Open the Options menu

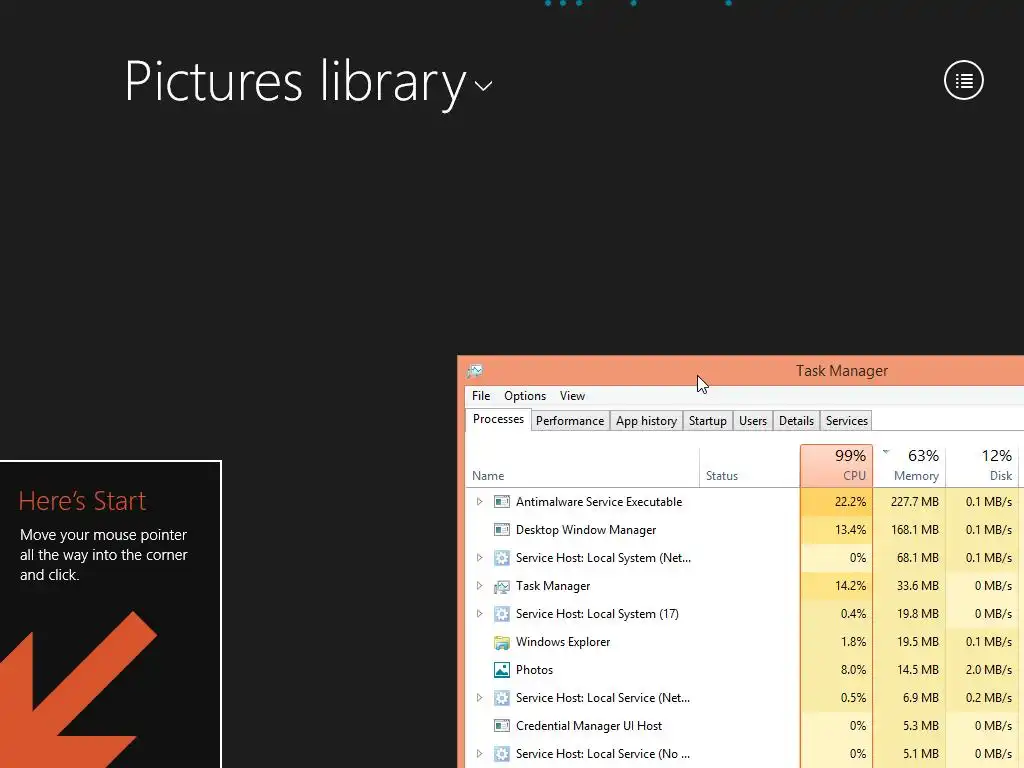525,396
